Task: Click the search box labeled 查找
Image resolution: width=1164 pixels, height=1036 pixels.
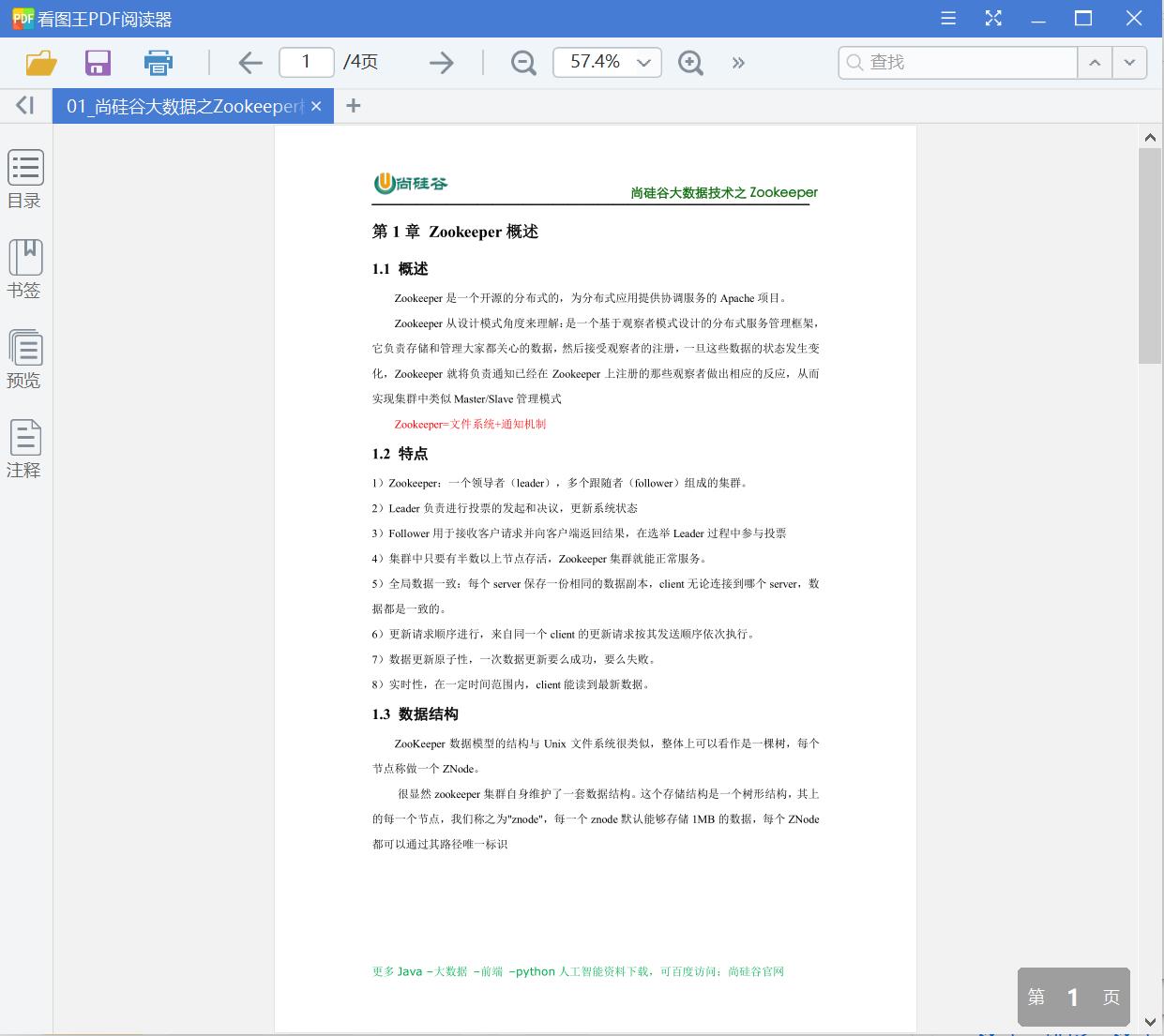Action: pyautogui.click(x=958, y=62)
